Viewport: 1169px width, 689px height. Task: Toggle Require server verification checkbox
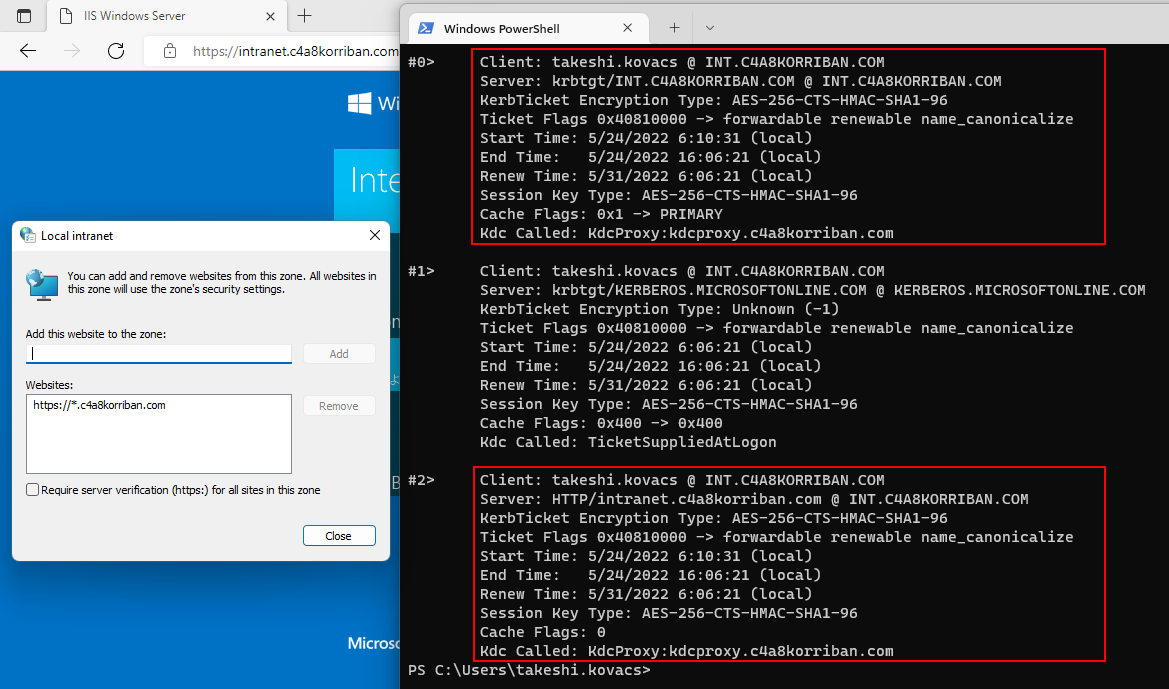click(33, 490)
